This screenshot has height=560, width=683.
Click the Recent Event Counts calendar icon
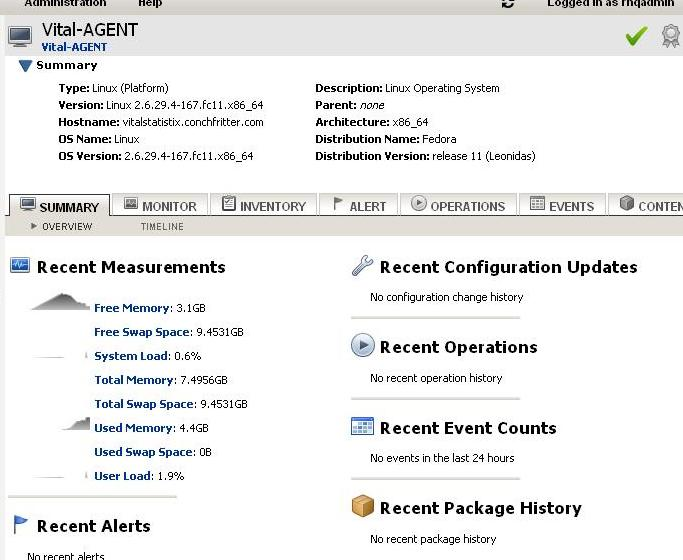point(362,426)
